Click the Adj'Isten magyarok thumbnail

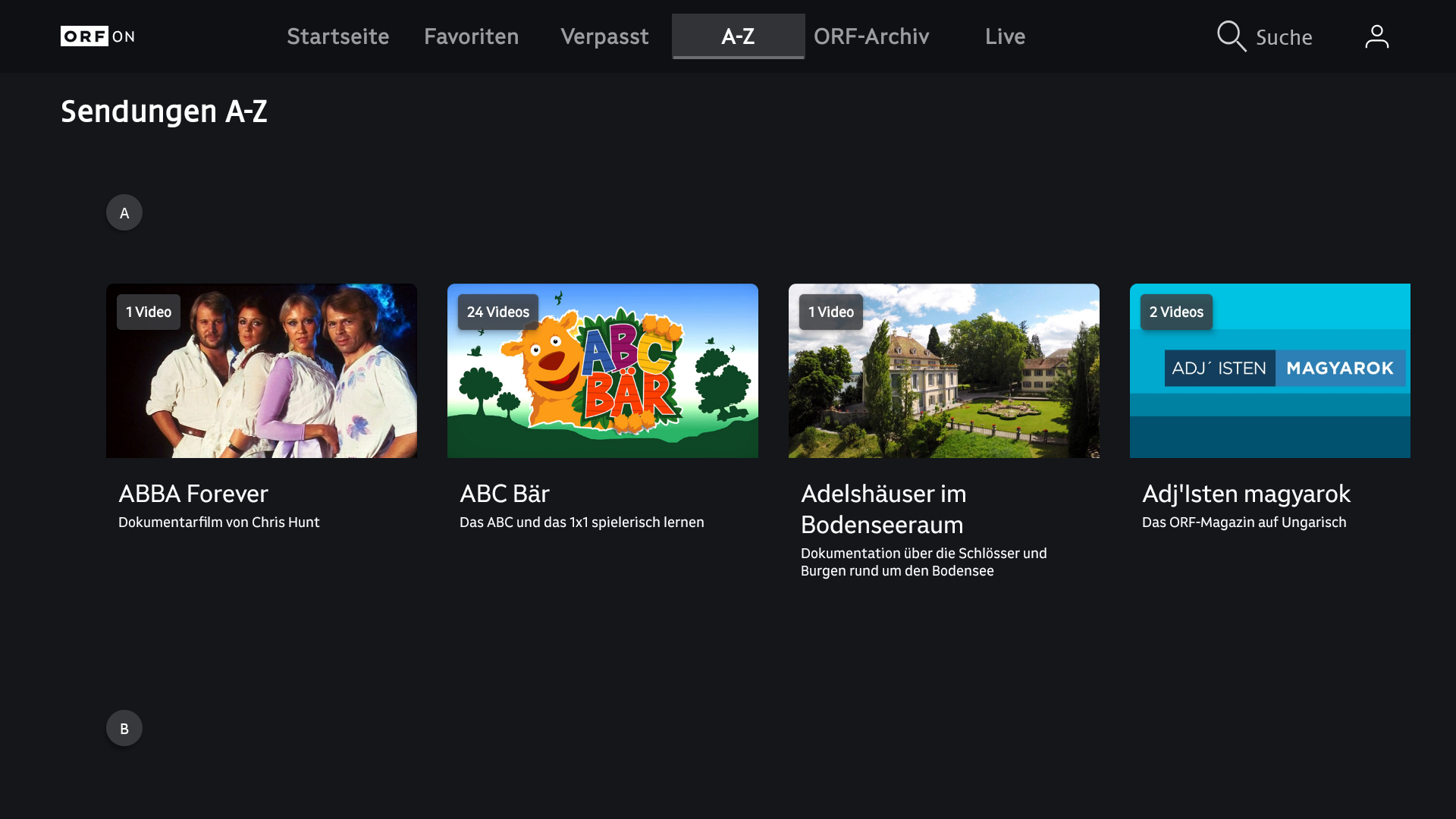pyautogui.click(x=1269, y=371)
